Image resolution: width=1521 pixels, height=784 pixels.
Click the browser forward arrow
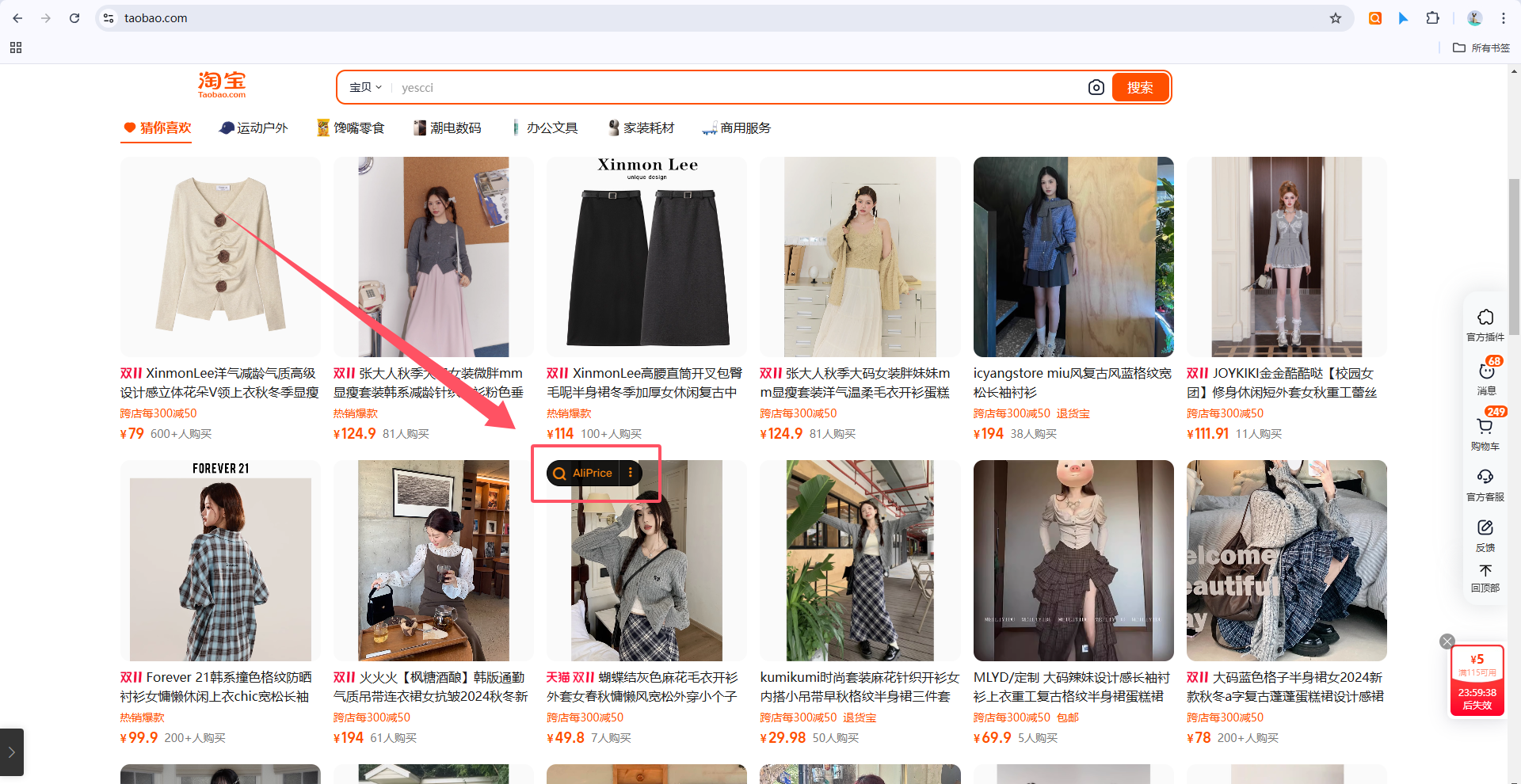46,17
